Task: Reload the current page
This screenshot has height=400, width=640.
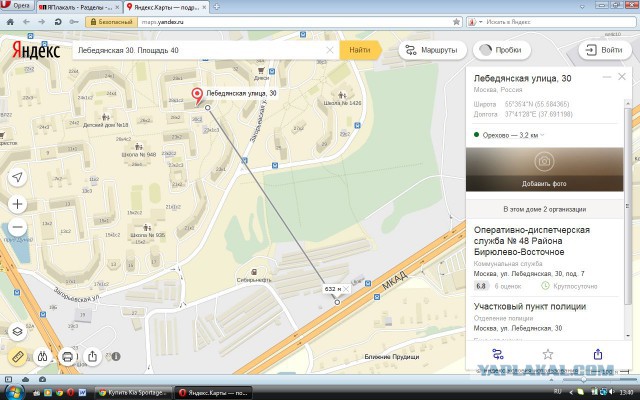Action: pyautogui.click(x=58, y=22)
